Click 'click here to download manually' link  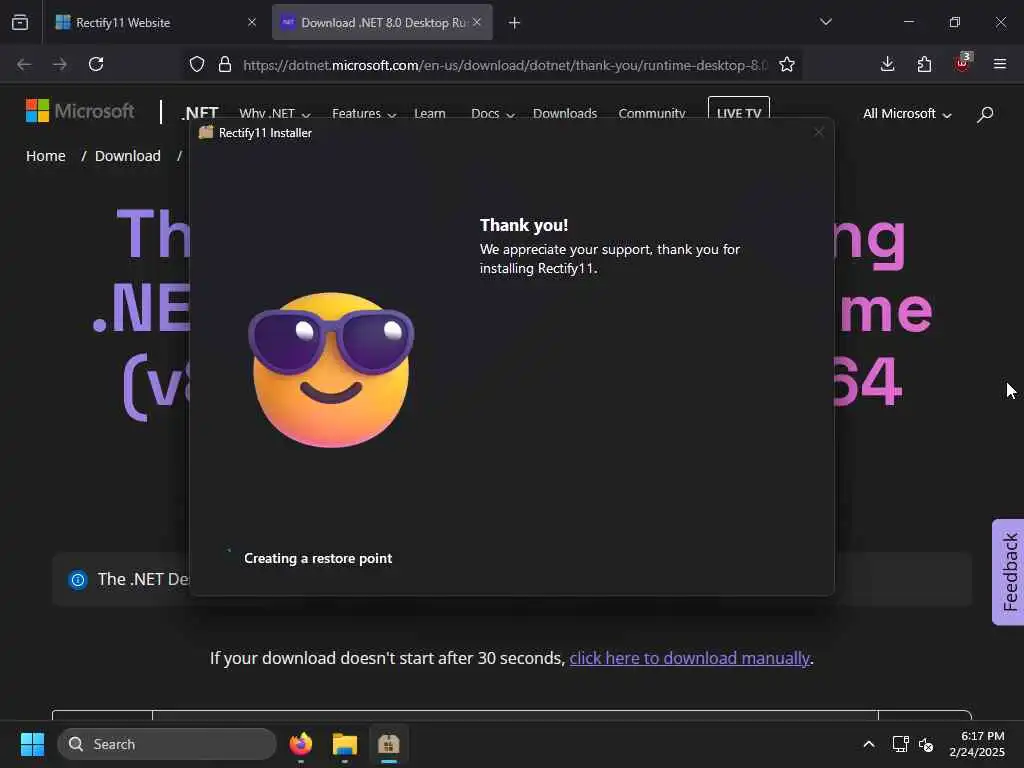(x=689, y=658)
